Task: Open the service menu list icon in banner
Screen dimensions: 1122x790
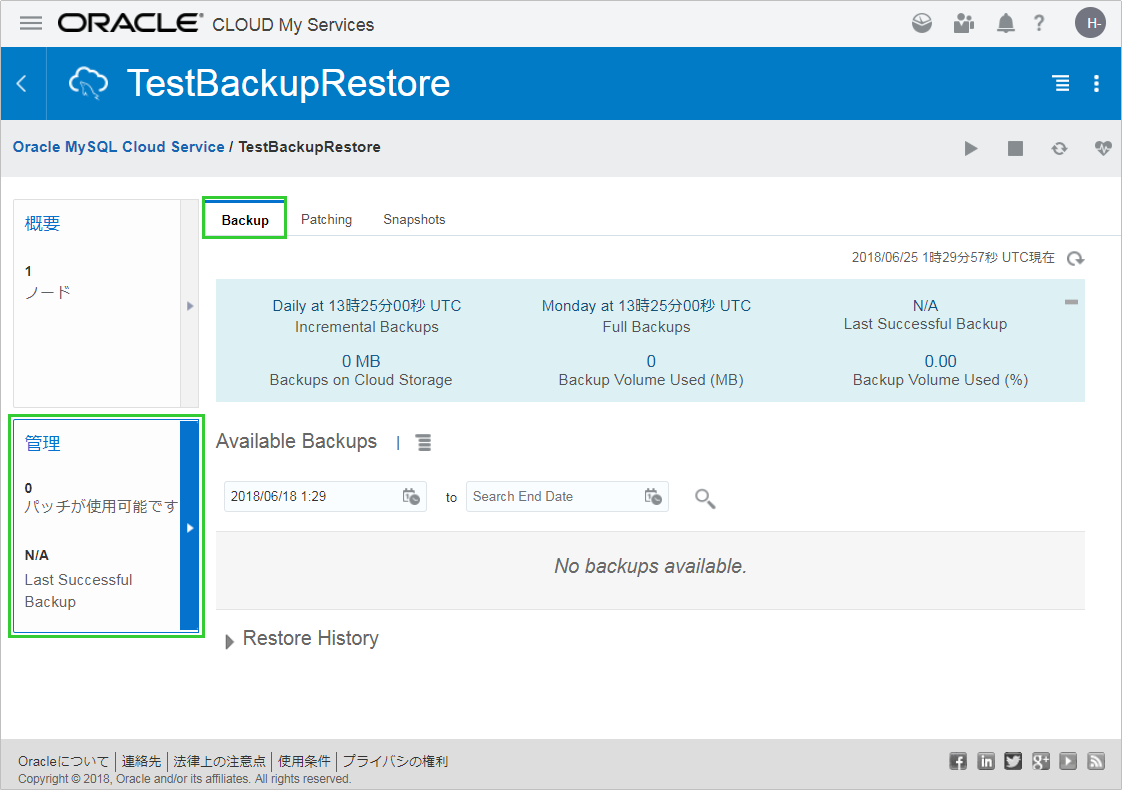Action: [1061, 84]
